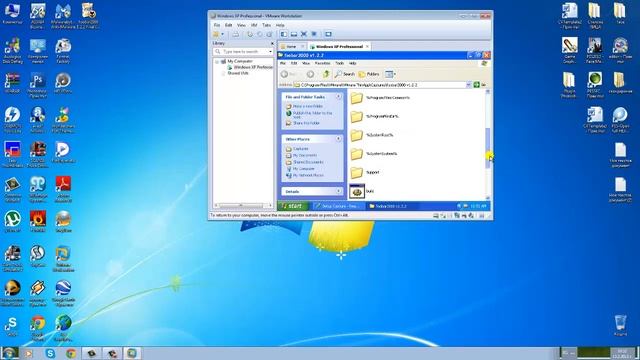This screenshot has width=640, height=360.
Task: Select the %SystemSystem% folder
Action: pyautogui.click(x=374, y=153)
